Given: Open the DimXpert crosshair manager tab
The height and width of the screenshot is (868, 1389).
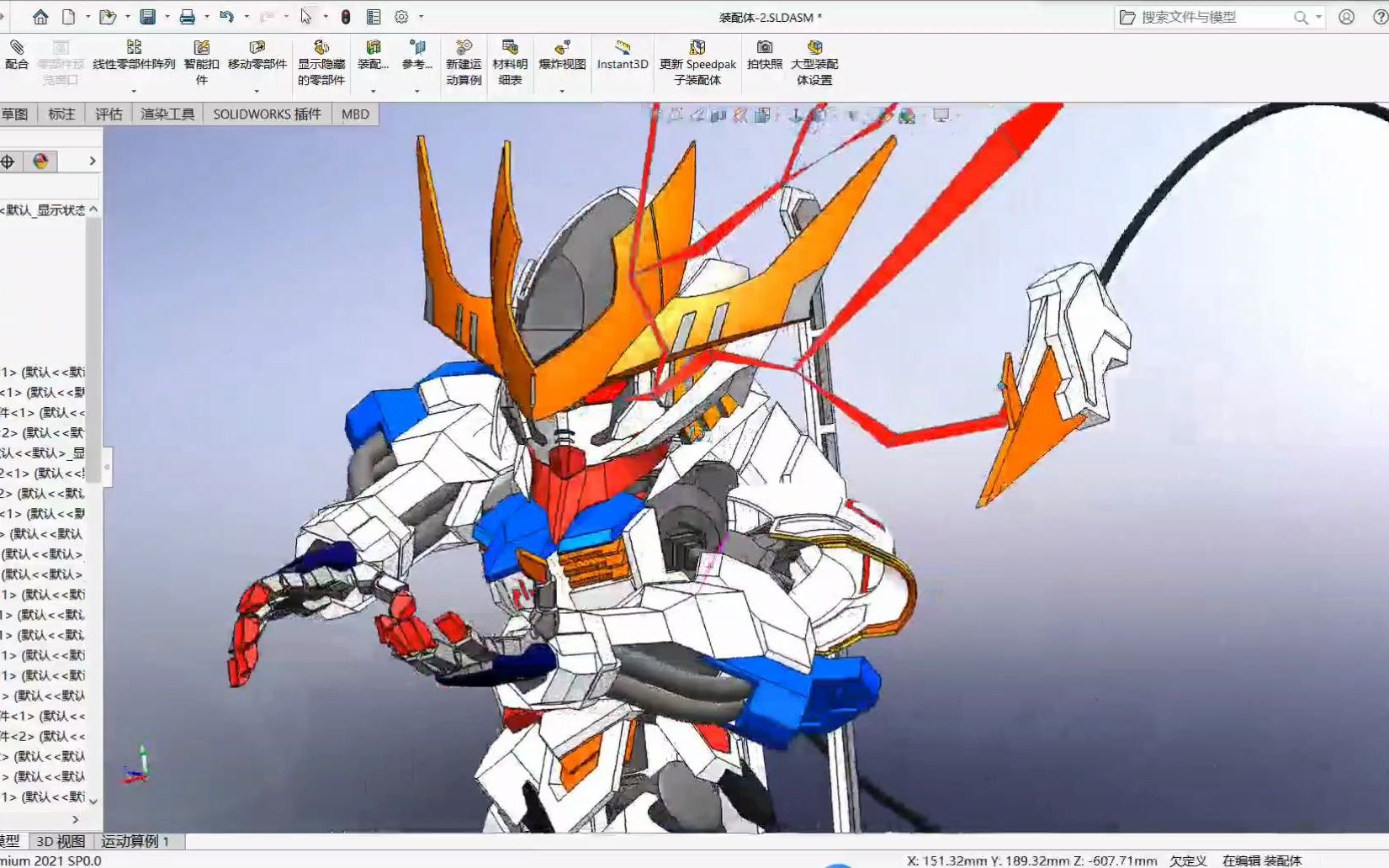Looking at the screenshot, I should (8, 161).
